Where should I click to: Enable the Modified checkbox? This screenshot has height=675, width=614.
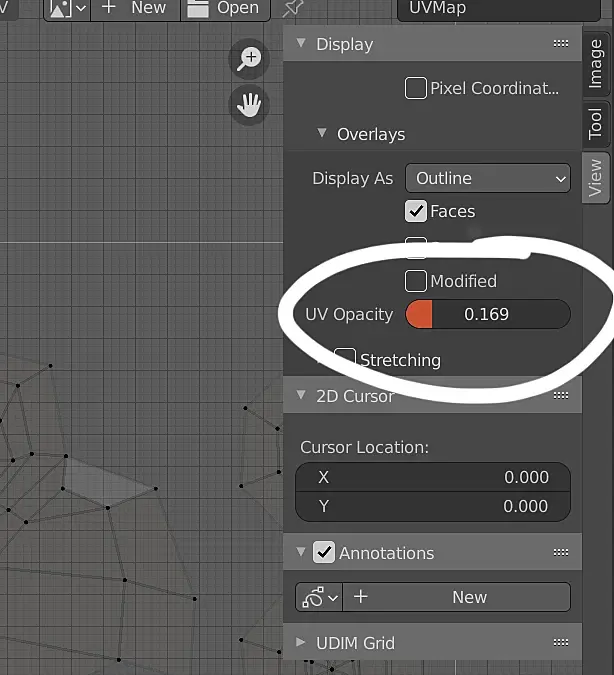point(416,281)
